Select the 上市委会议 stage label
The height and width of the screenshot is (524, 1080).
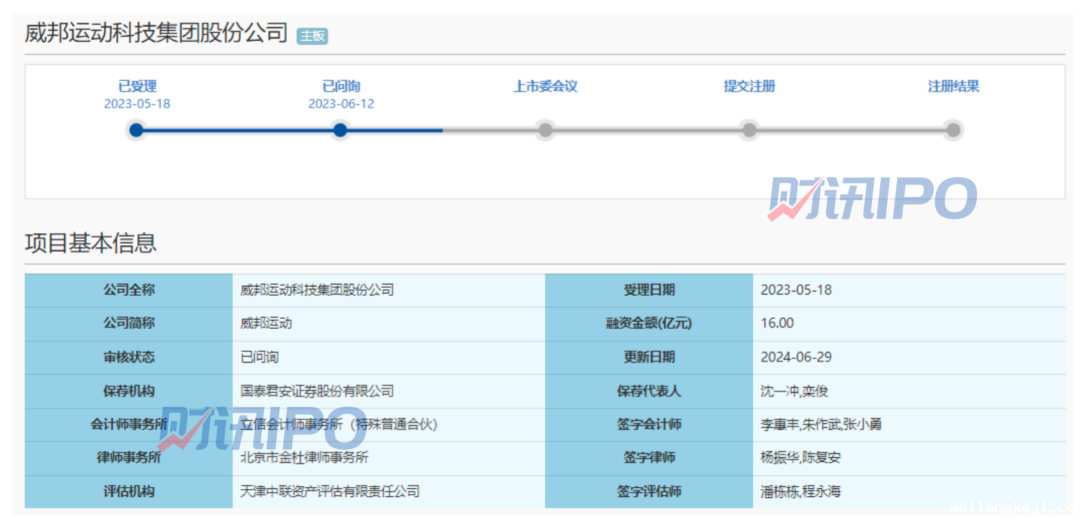tap(545, 87)
